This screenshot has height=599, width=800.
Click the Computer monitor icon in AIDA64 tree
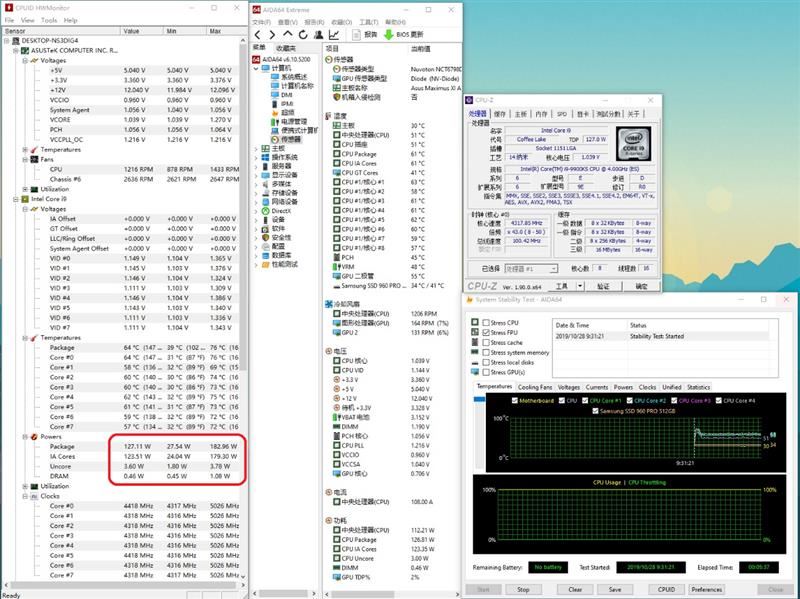point(265,68)
